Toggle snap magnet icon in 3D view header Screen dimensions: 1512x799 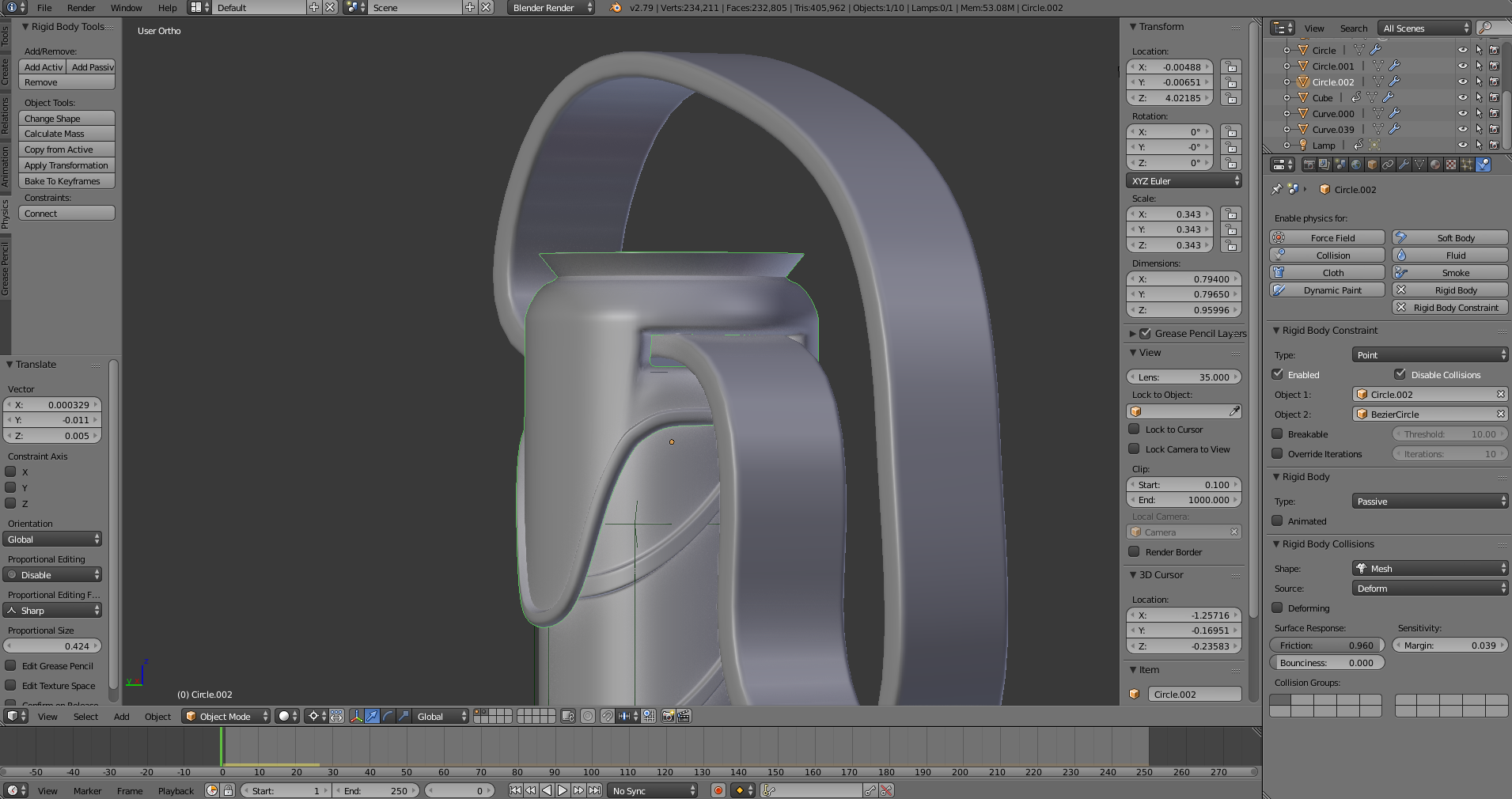click(607, 716)
